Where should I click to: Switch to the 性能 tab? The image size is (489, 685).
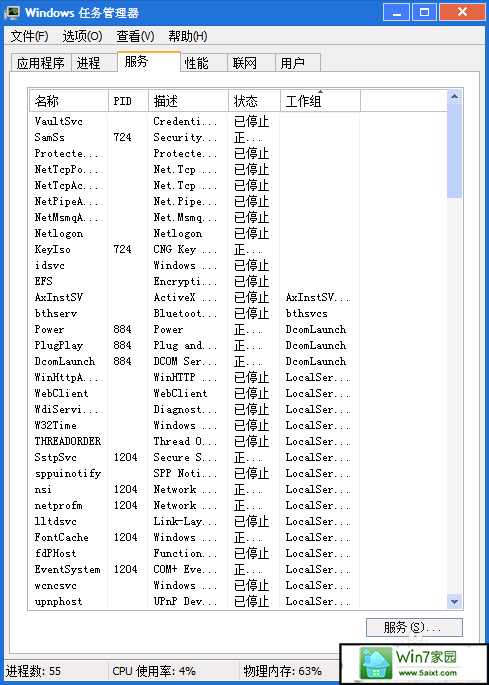click(196, 63)
